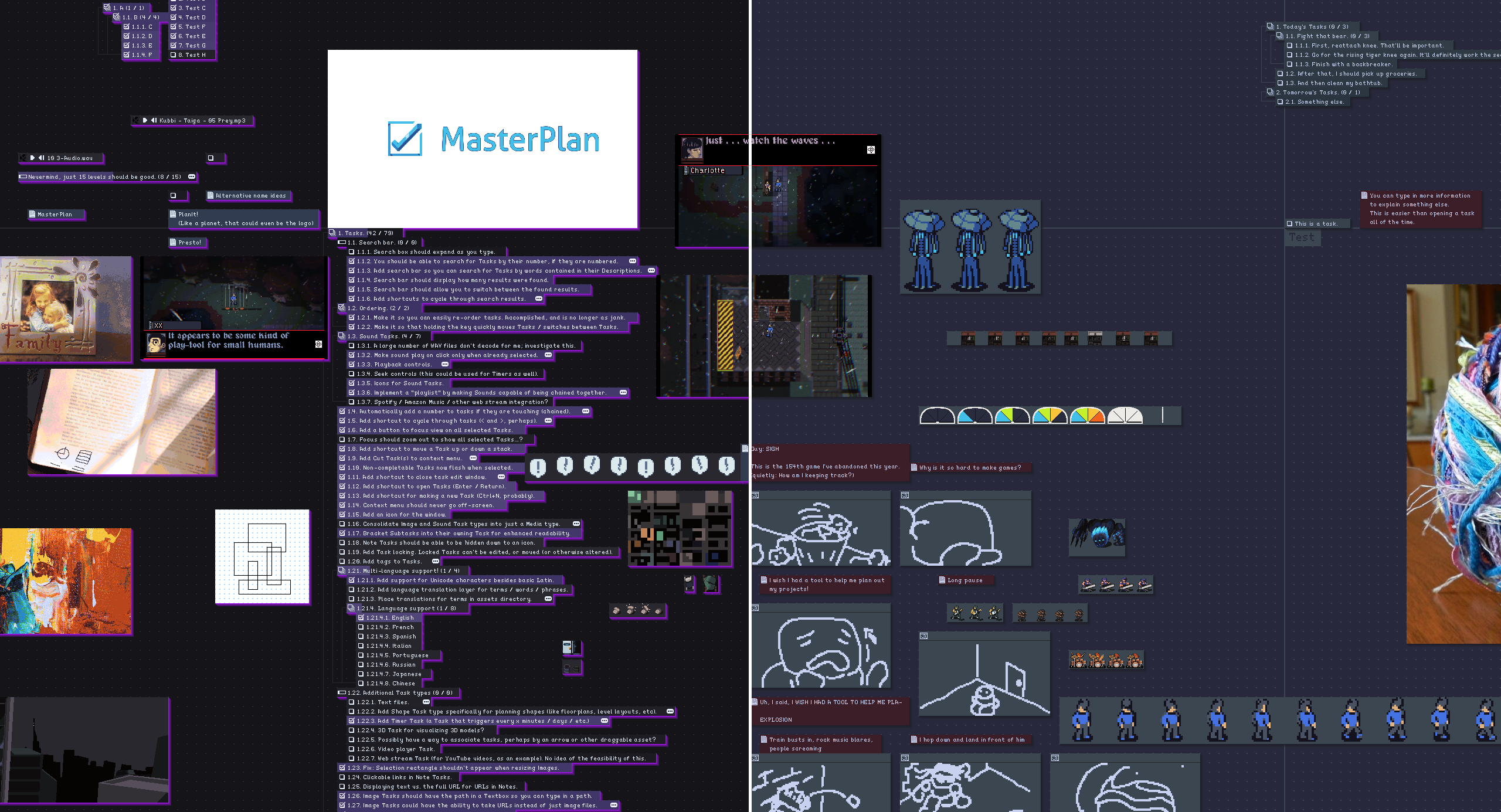This screenshot has height=812, width=1501.
Task: Select the Test text task
Action: [1302, 237]
